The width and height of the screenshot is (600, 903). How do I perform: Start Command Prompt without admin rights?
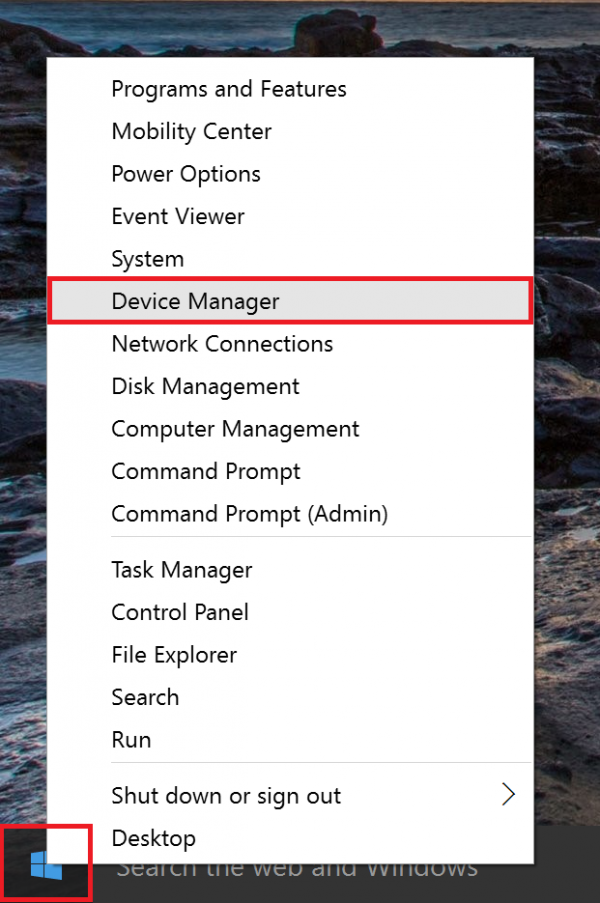[x=206, y=471]
